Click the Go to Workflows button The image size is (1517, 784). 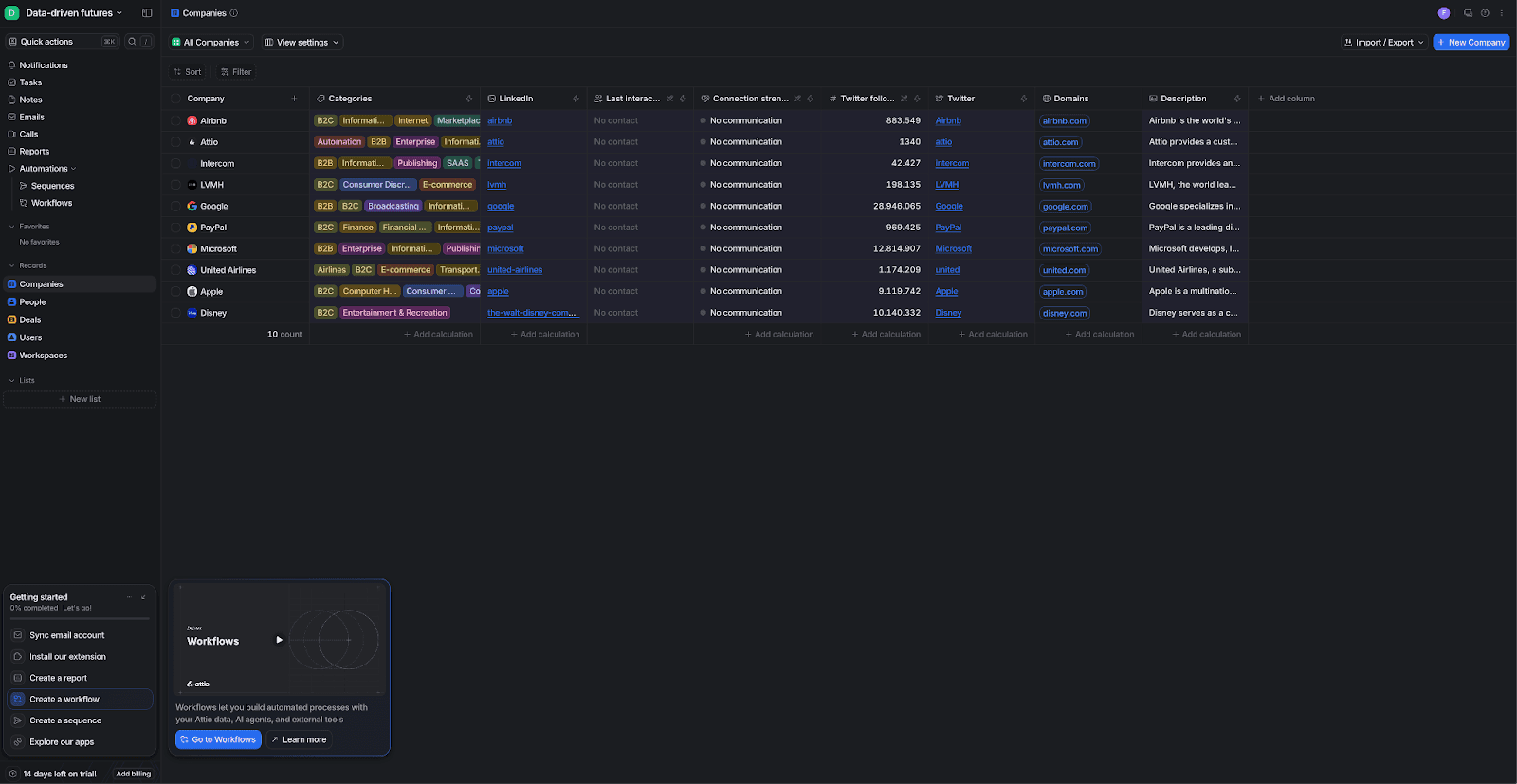click(218, 739)
